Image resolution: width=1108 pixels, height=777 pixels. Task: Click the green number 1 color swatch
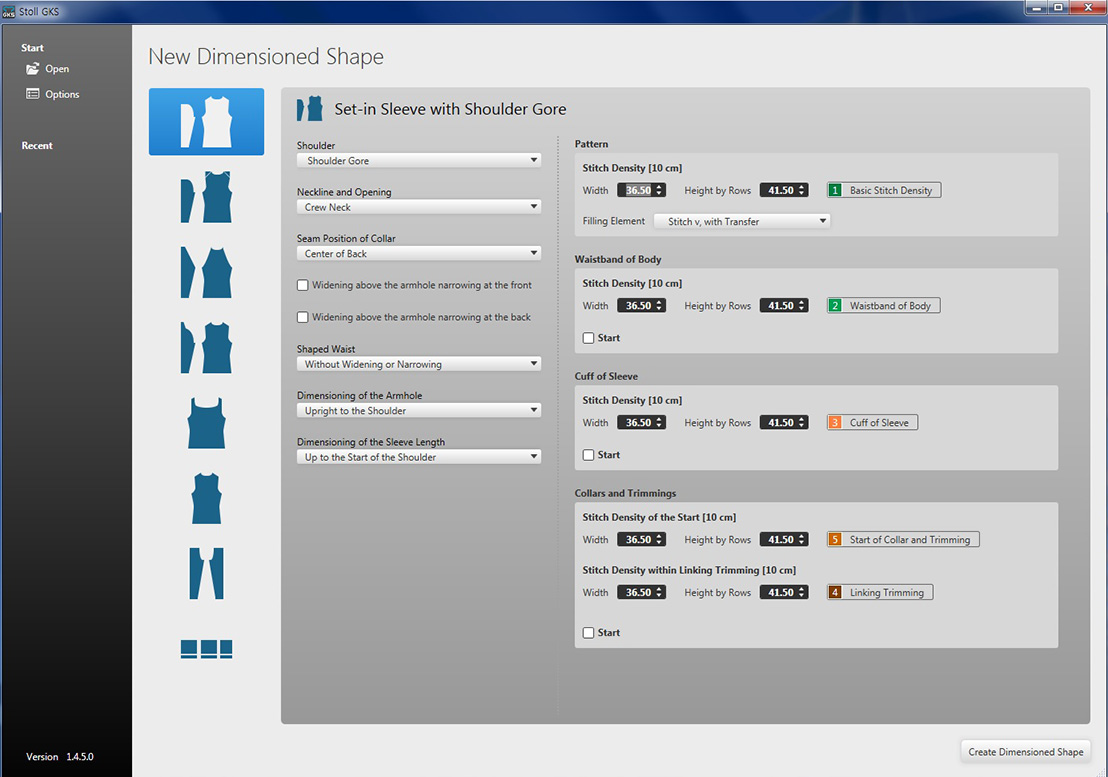pyautogui.click(x=835, y=190)
